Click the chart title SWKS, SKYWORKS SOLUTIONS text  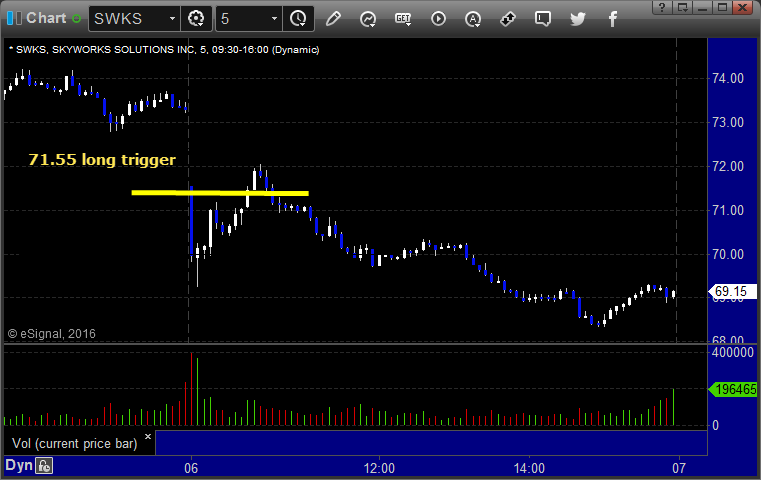pyautogui.click(x=165, y=50)
